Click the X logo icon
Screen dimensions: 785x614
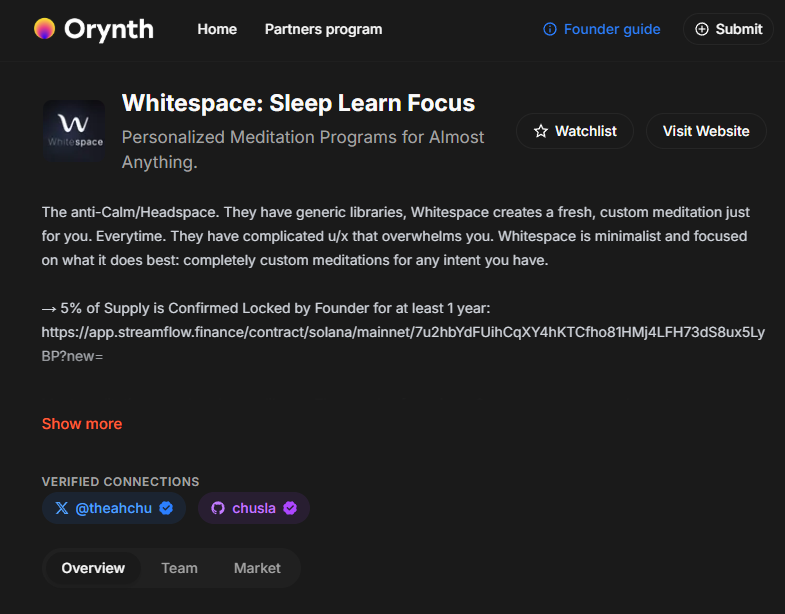(62, 508)
